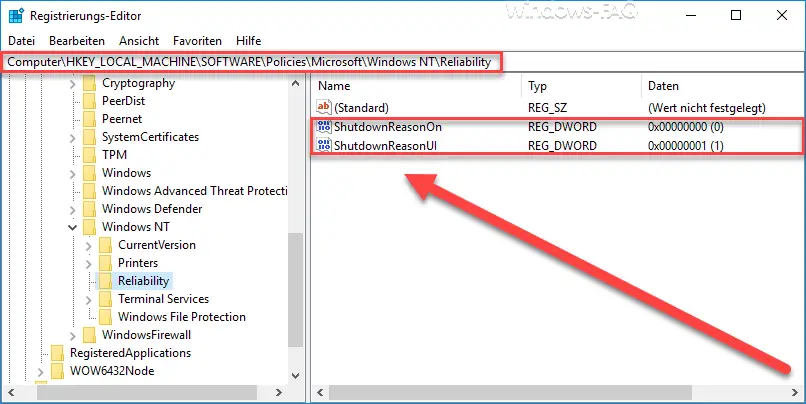Image resolution: width=806 pixels, height=404 pixels.
Task: Click the Cryptography folder icon
Action: 89,83
